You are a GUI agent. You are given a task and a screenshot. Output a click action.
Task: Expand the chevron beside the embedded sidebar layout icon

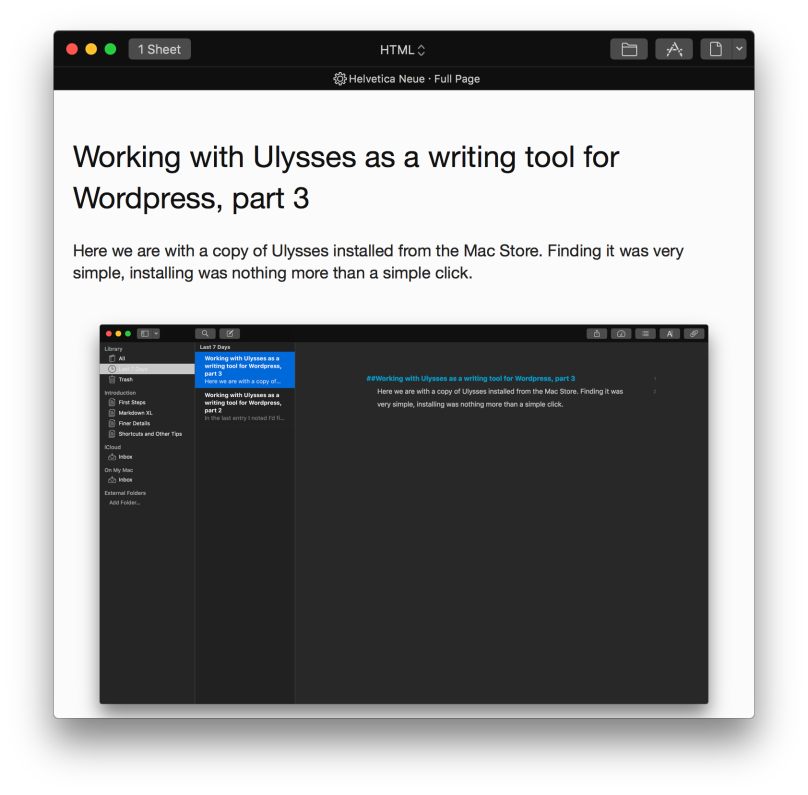pyautogui.click(x=156, y=333)
